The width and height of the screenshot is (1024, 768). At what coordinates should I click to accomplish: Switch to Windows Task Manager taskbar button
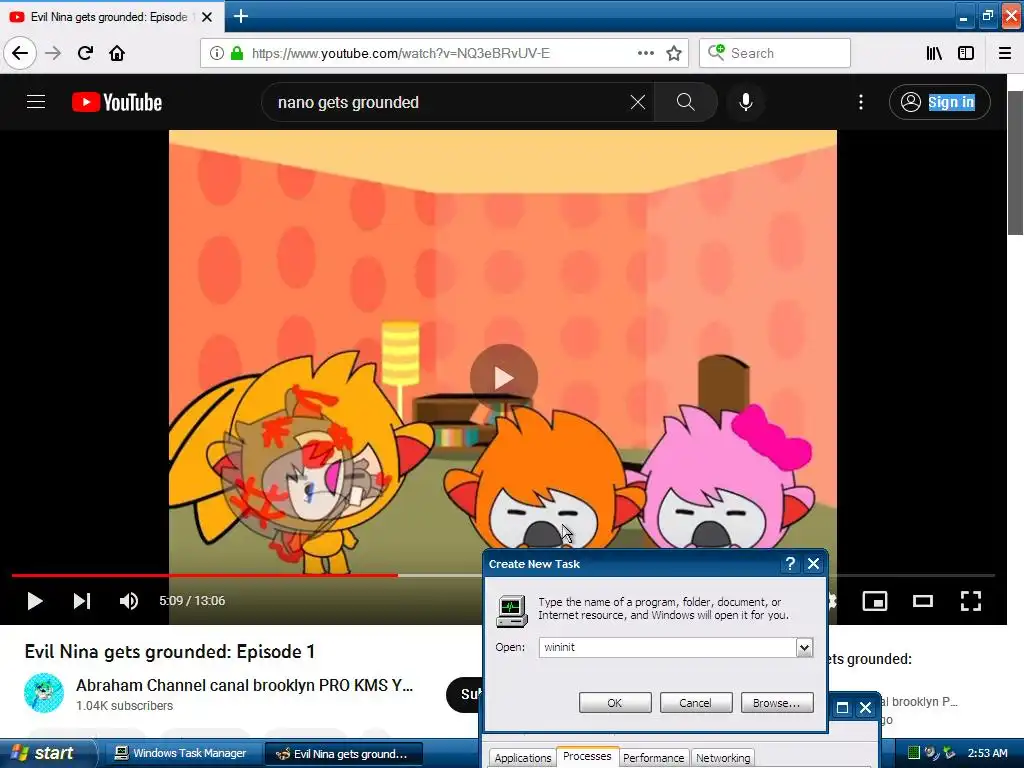[181, 754]
